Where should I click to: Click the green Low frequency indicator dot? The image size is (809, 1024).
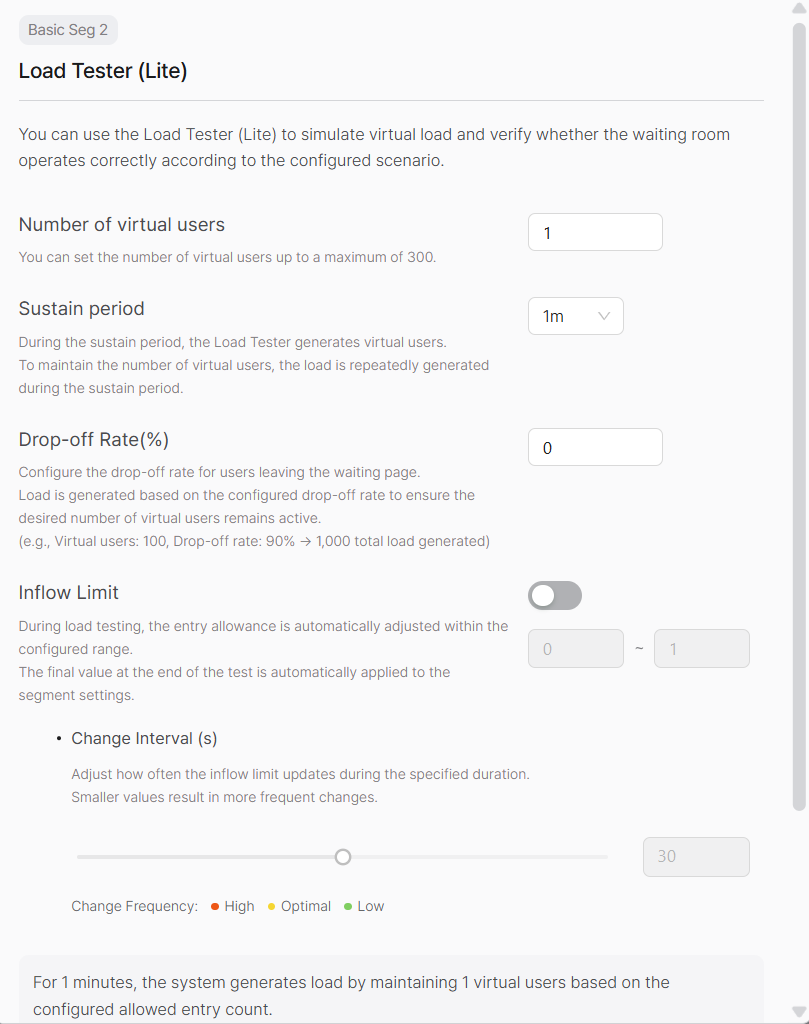point(347,906)
